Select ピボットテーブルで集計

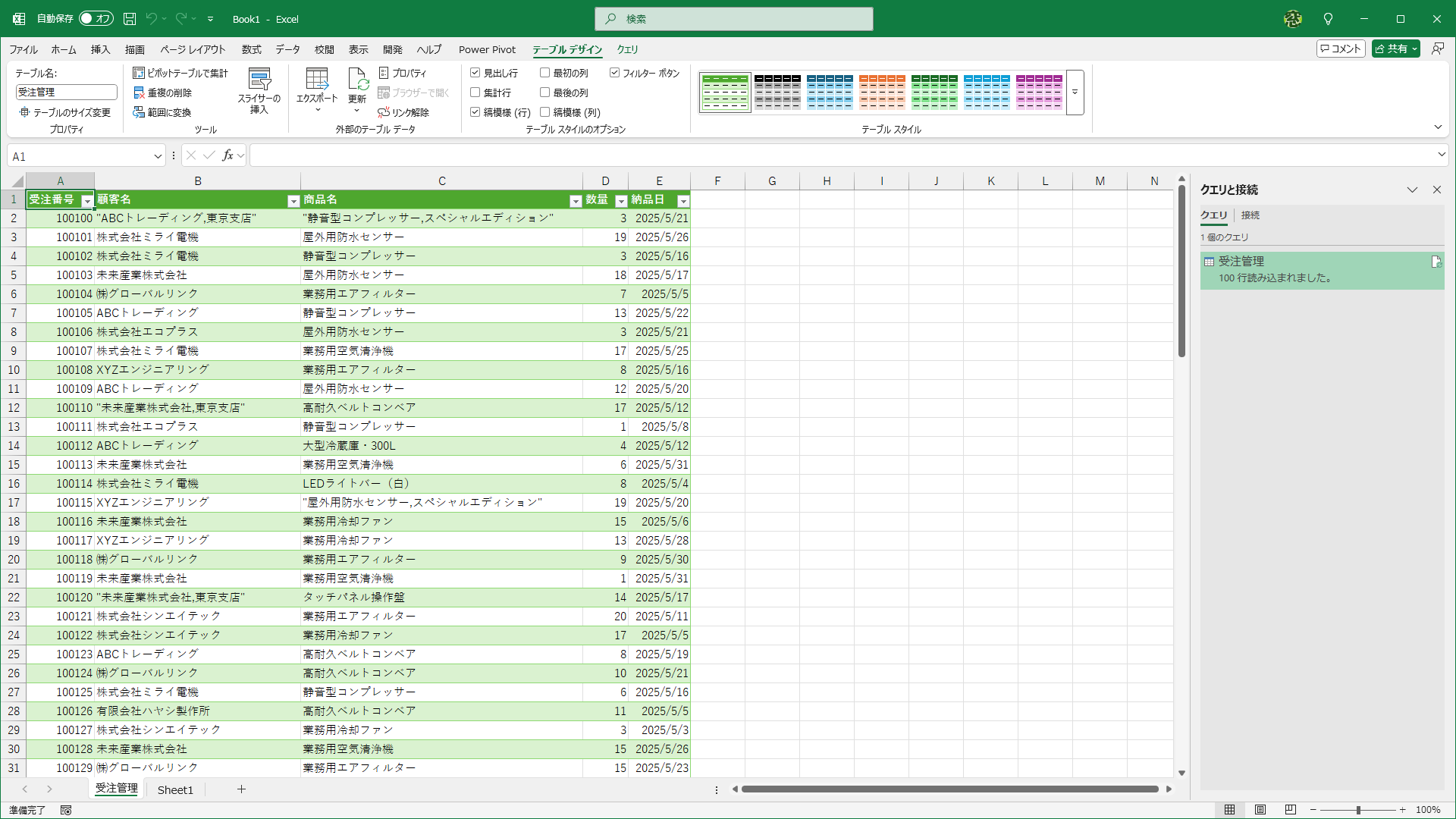click(x=180, y=73)
